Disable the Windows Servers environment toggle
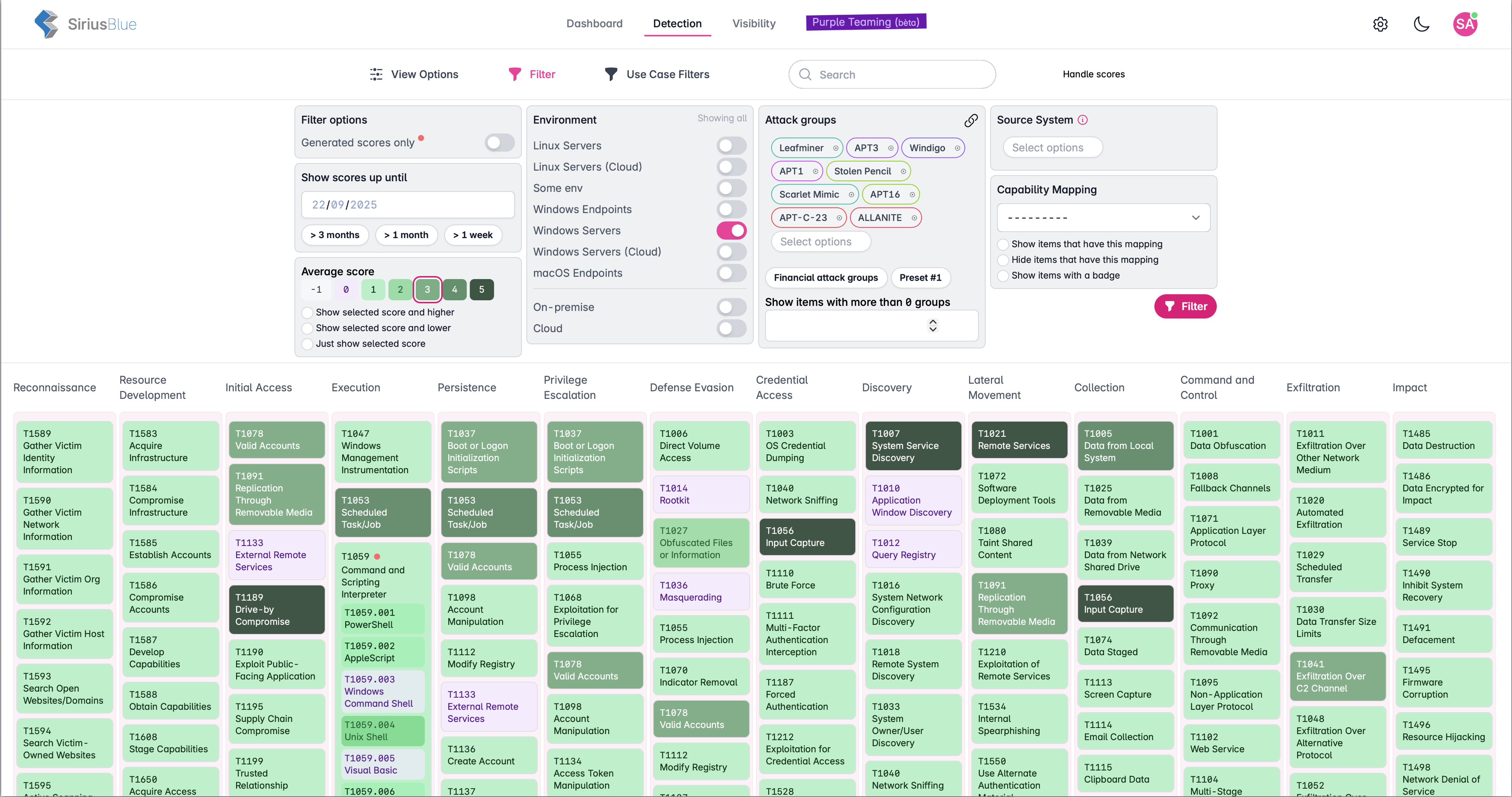This screenshot has height=797, width=1512. (731, 230)
